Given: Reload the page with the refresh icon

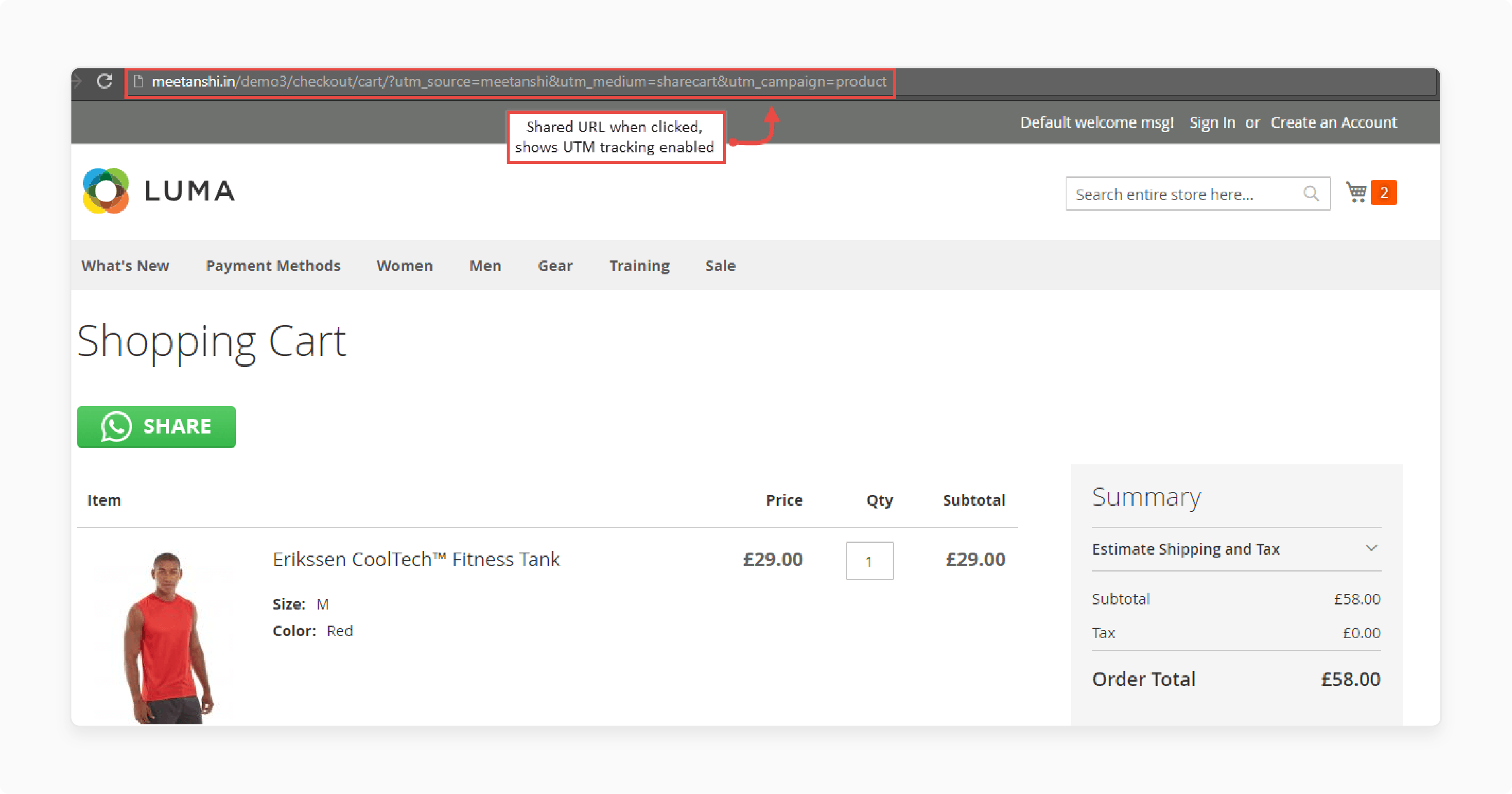Looking at the screenshot, I should (x=105, y=81).
